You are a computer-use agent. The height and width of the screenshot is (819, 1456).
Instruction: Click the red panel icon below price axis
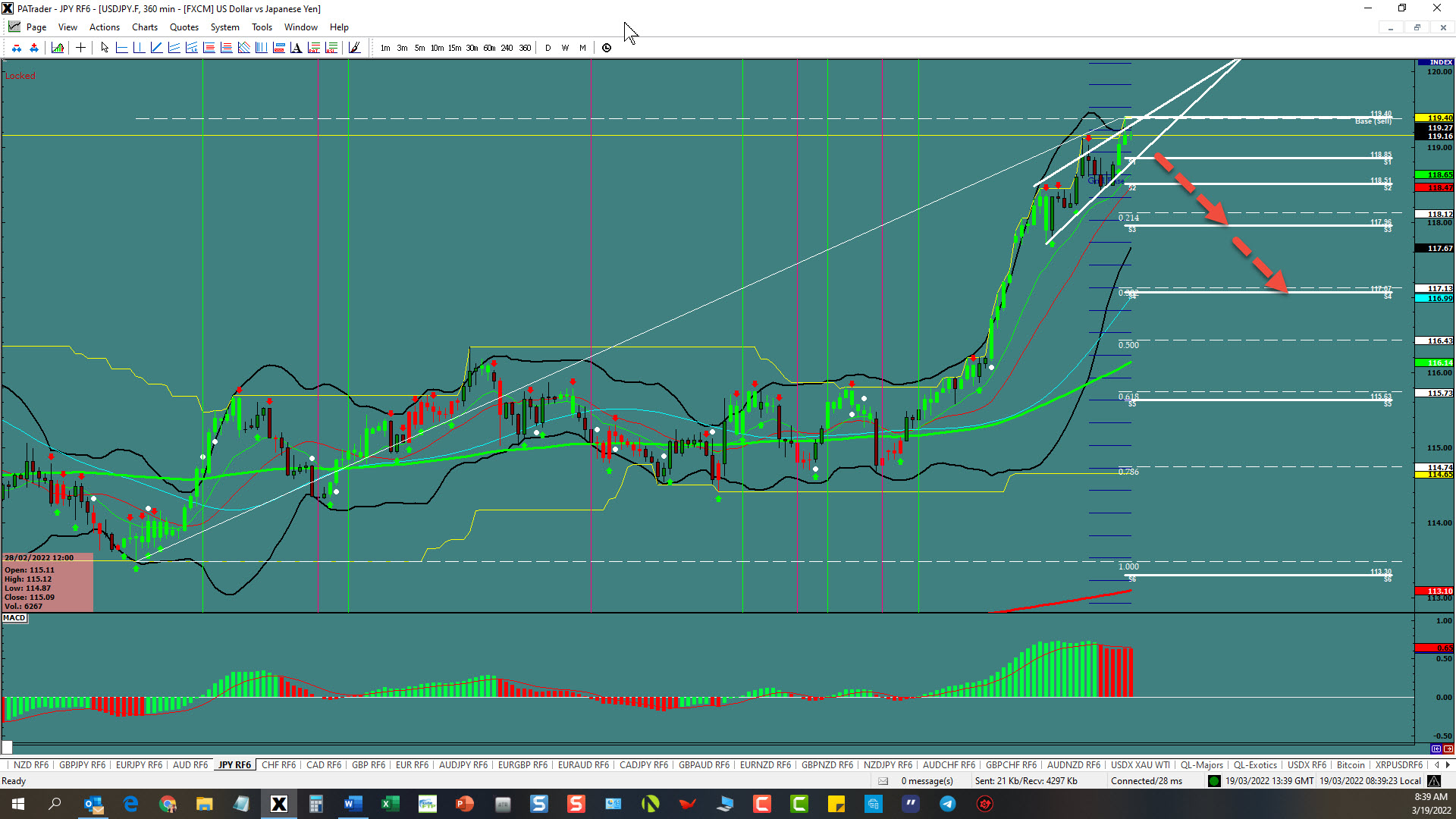[x=1448, y=749]
